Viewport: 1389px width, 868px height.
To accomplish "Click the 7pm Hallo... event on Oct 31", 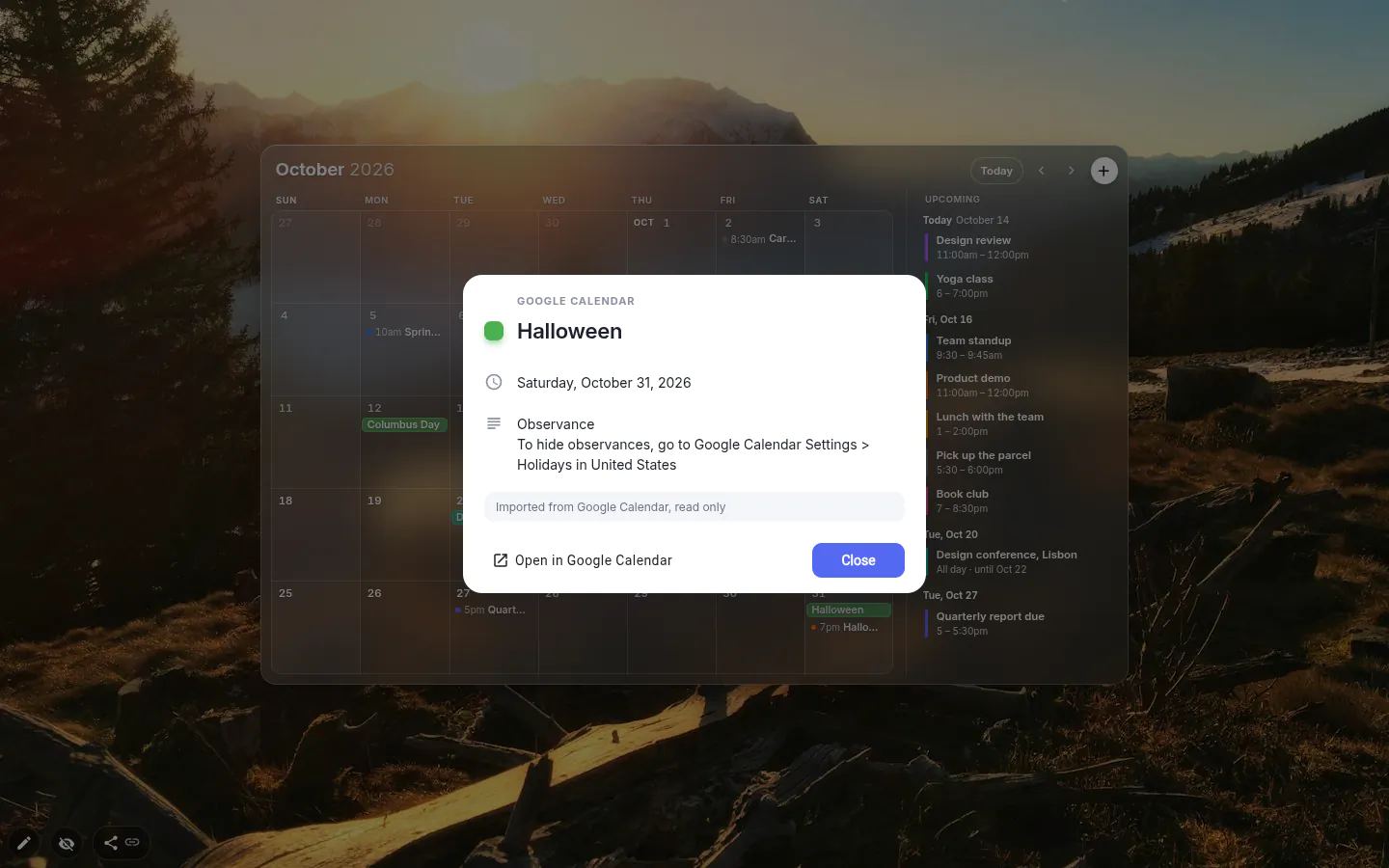I will 848,627.
